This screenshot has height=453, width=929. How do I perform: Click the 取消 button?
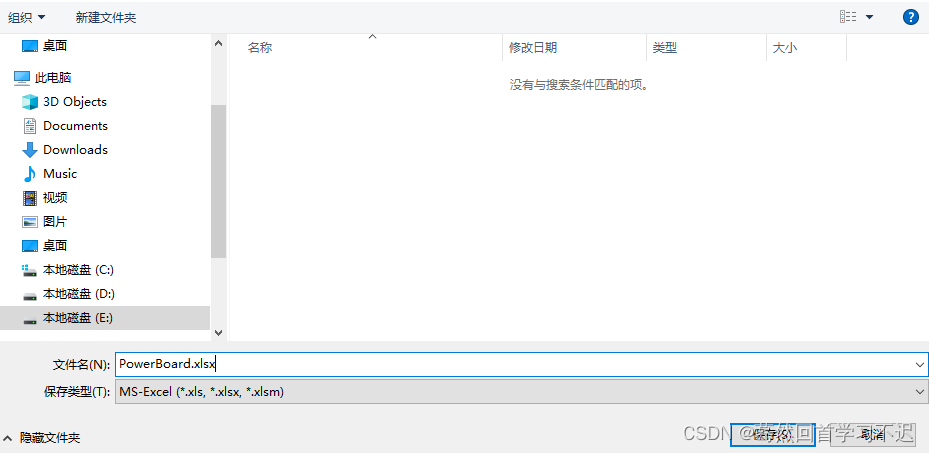pos(871,434)
